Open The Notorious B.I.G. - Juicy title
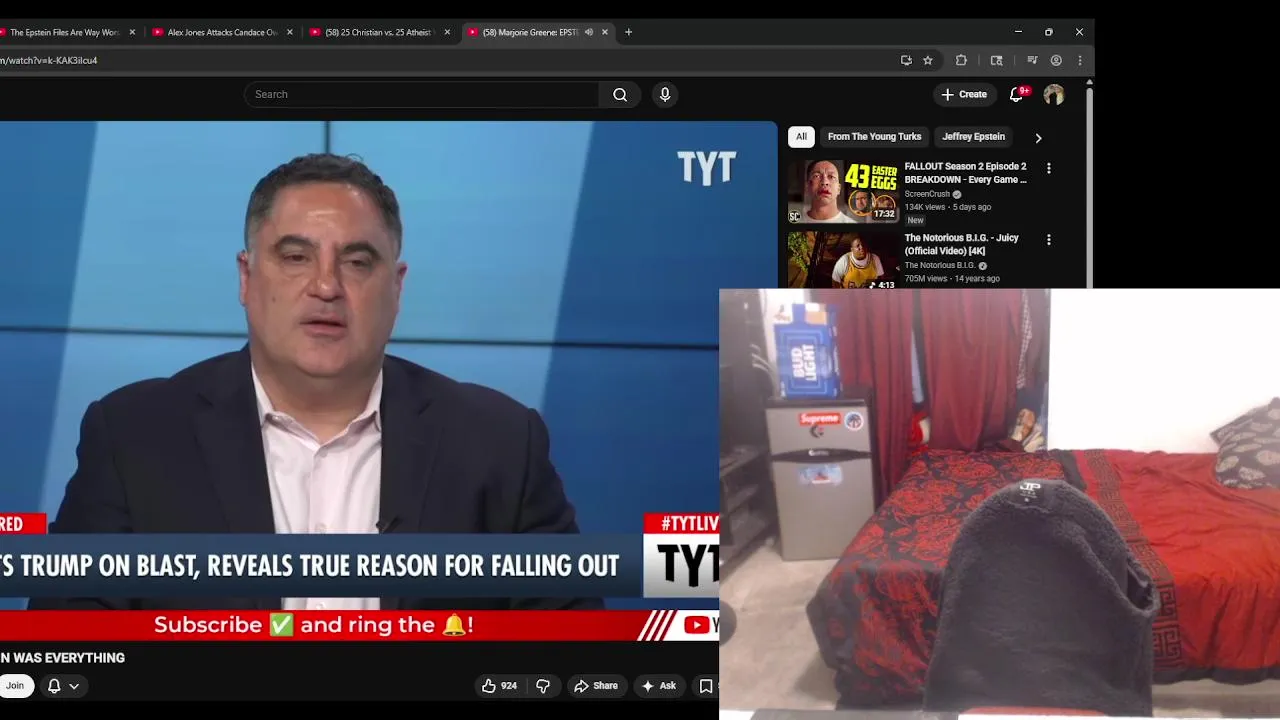The height and width of the screenshot is (720, 1280). pyautogui.click(x=961, y=244)
